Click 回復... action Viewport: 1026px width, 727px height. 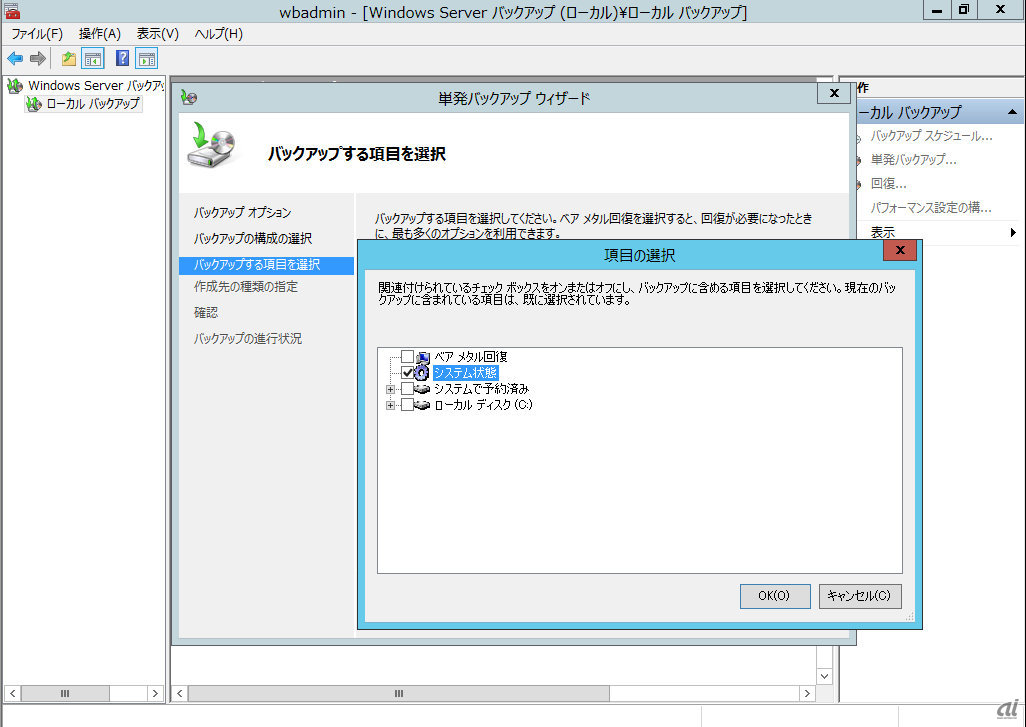click(x=888, y=184)
